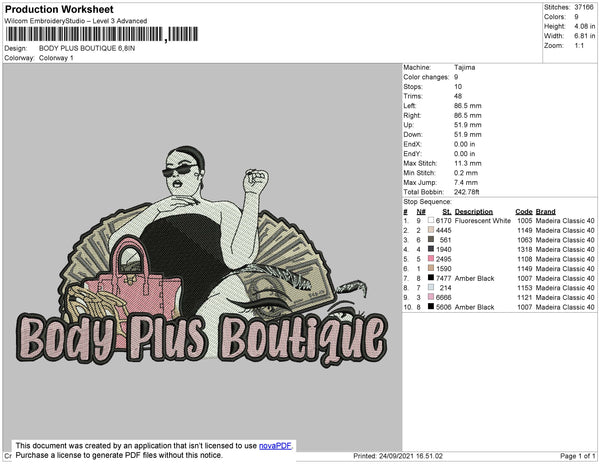Select the Amber Black swatch beside 5606
The image size is (600, 464).
(x=431, y=307)
